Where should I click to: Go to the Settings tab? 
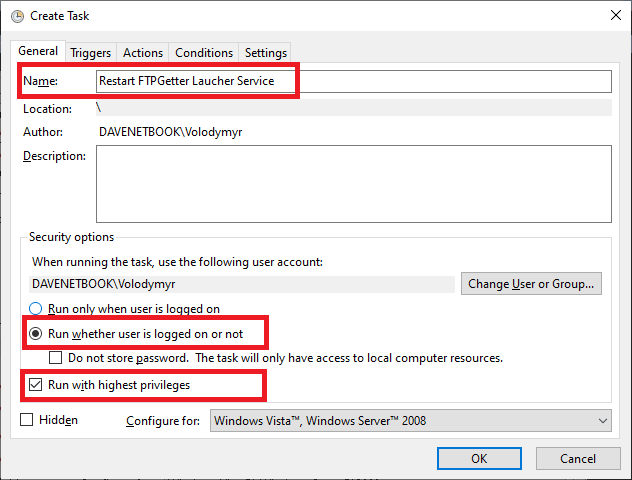tap(266, 53)
